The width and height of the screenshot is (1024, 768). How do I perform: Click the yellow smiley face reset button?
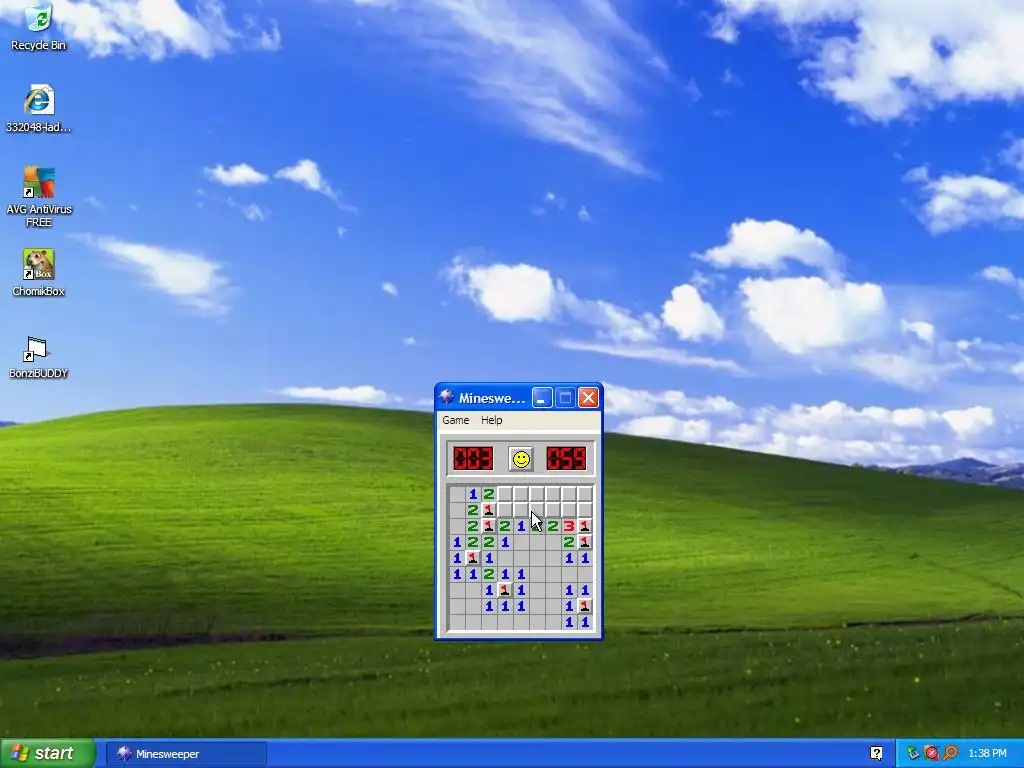point(521,459)
